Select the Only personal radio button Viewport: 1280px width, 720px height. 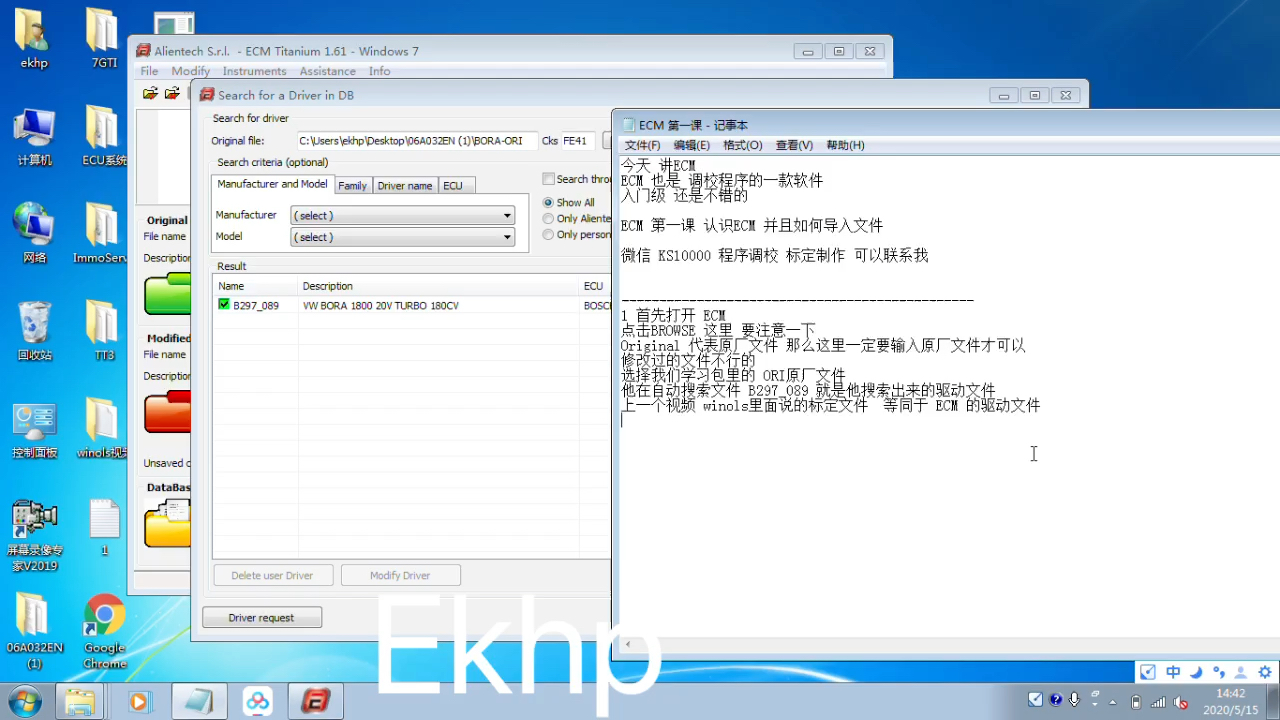[x=548, y=234]
